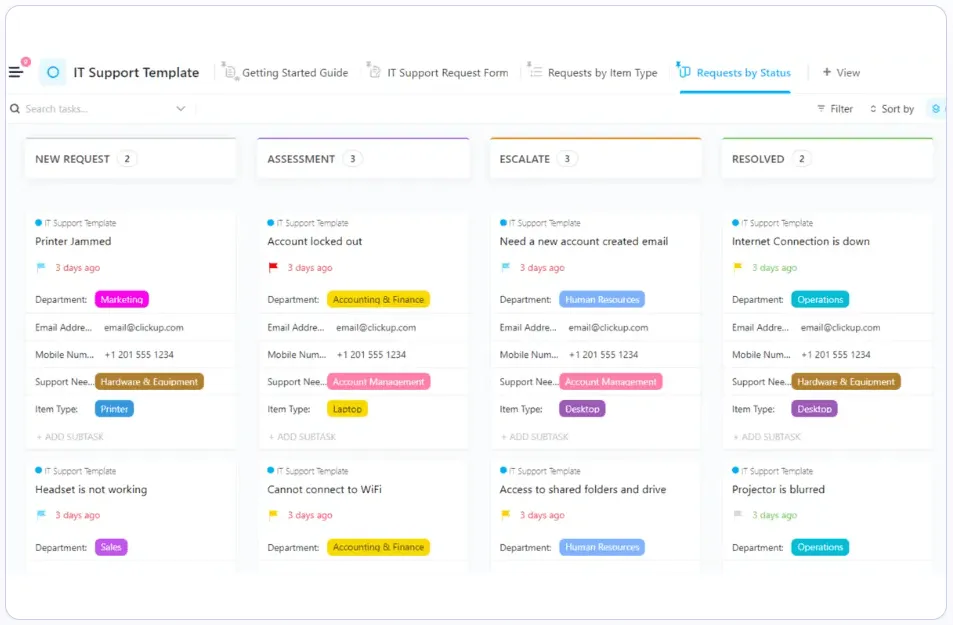Click the grey flag on Projector is blurred
Image resolution: width=953 pixels, height=625 pixels.
tap(737, 515)
